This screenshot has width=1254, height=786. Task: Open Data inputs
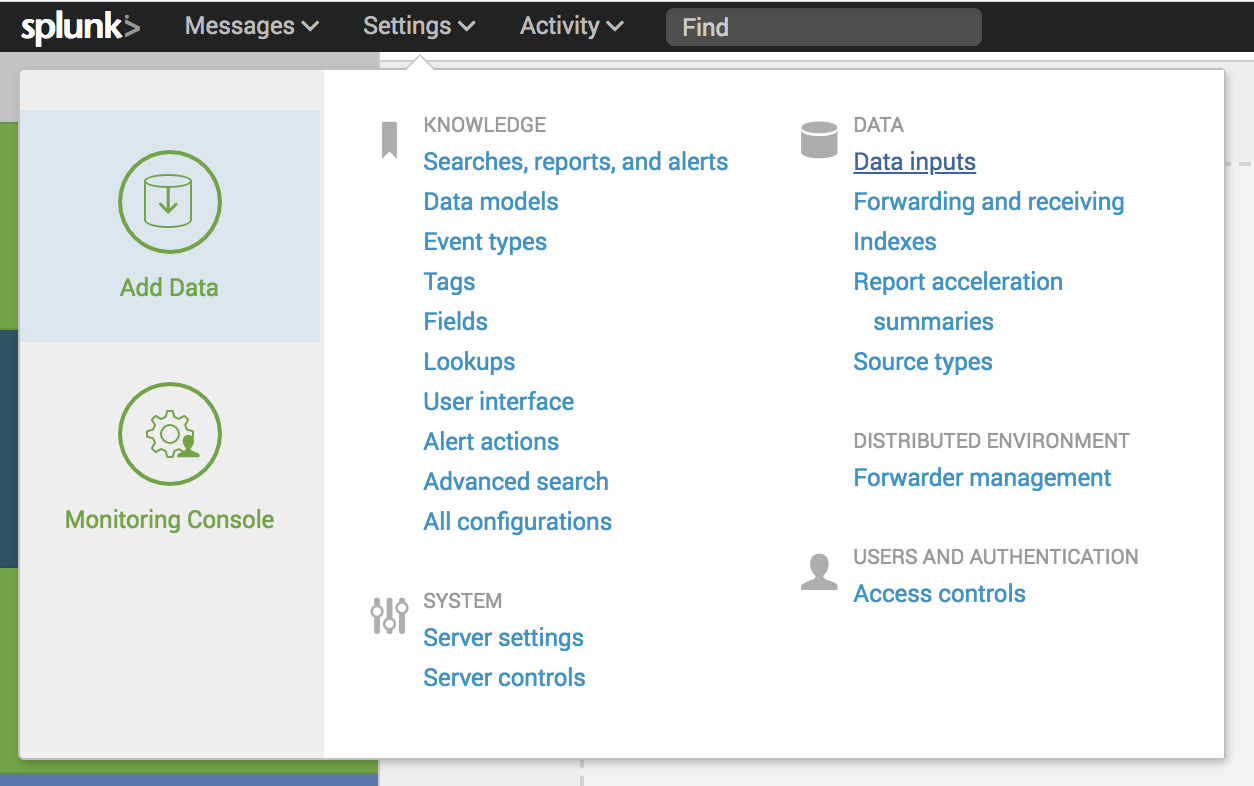coord(913,161)
